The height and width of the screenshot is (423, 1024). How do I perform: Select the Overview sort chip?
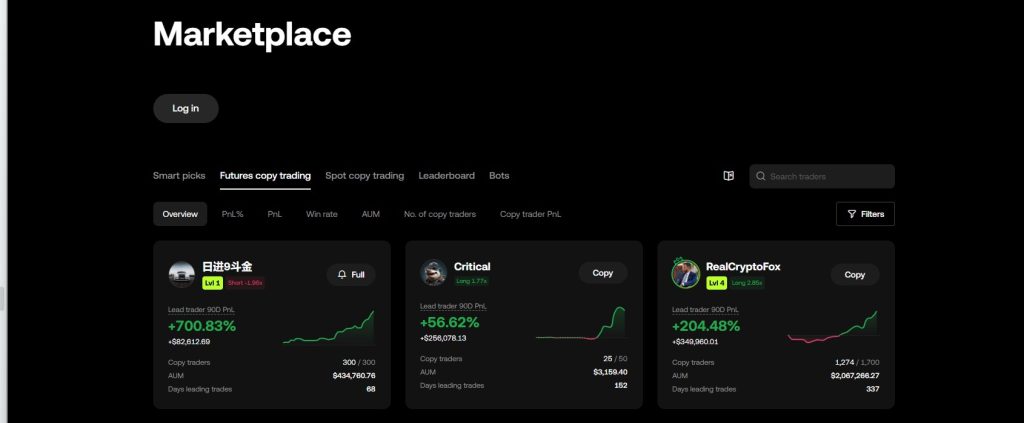(180, 214)
